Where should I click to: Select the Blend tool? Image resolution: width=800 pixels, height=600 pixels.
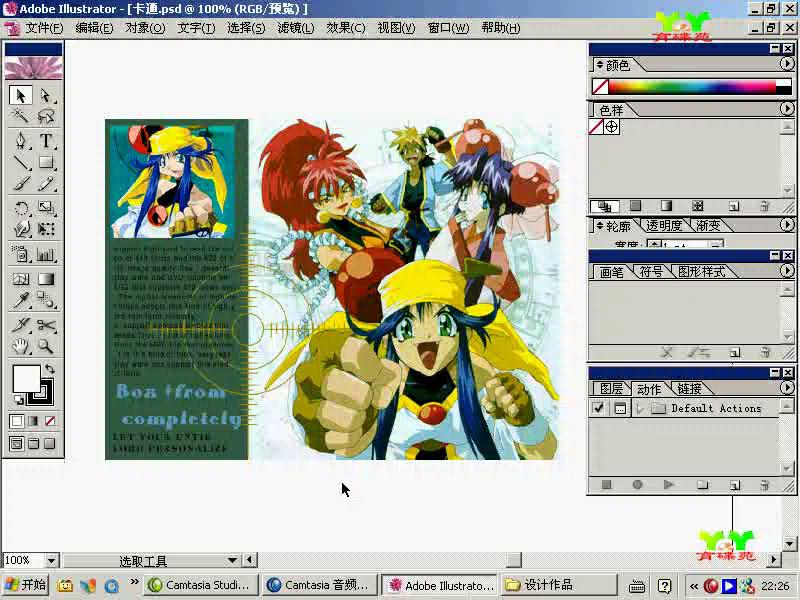(x=45, y=300)
